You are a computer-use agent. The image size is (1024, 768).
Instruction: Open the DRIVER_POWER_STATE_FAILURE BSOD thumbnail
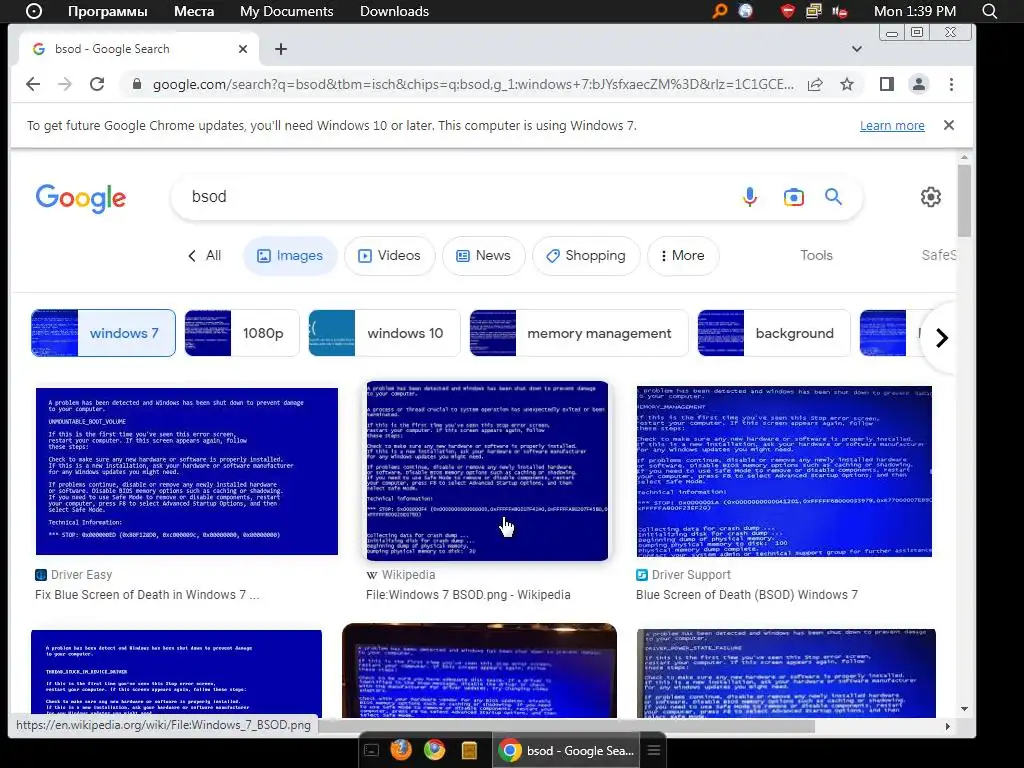(786, 673)
